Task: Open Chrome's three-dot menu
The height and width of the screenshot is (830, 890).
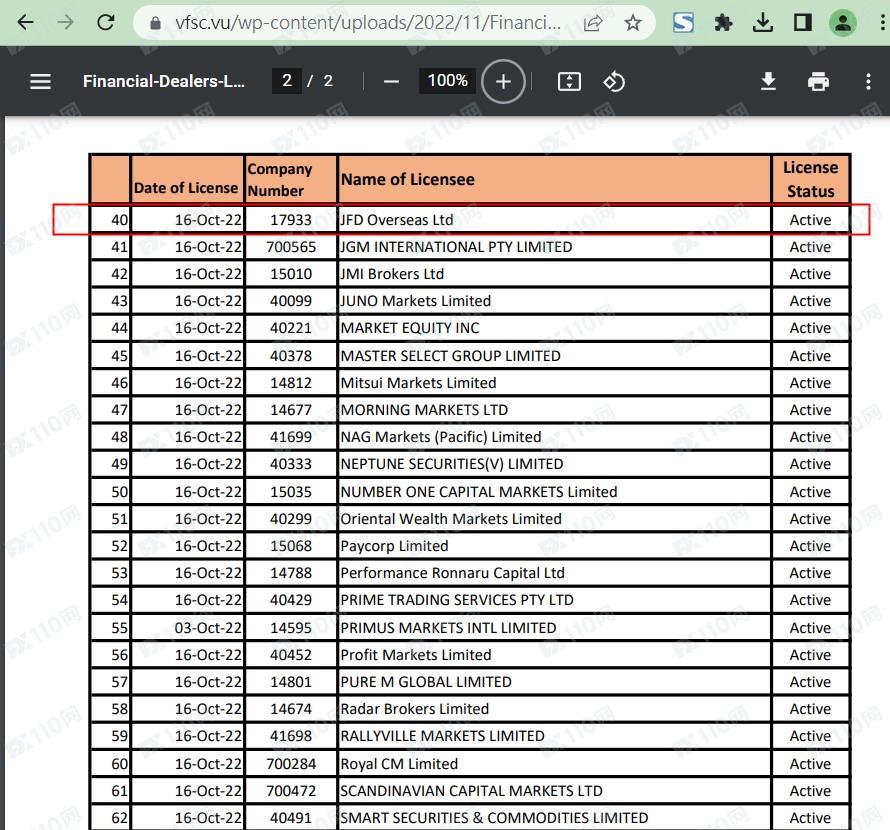Action: coord(882,23)
